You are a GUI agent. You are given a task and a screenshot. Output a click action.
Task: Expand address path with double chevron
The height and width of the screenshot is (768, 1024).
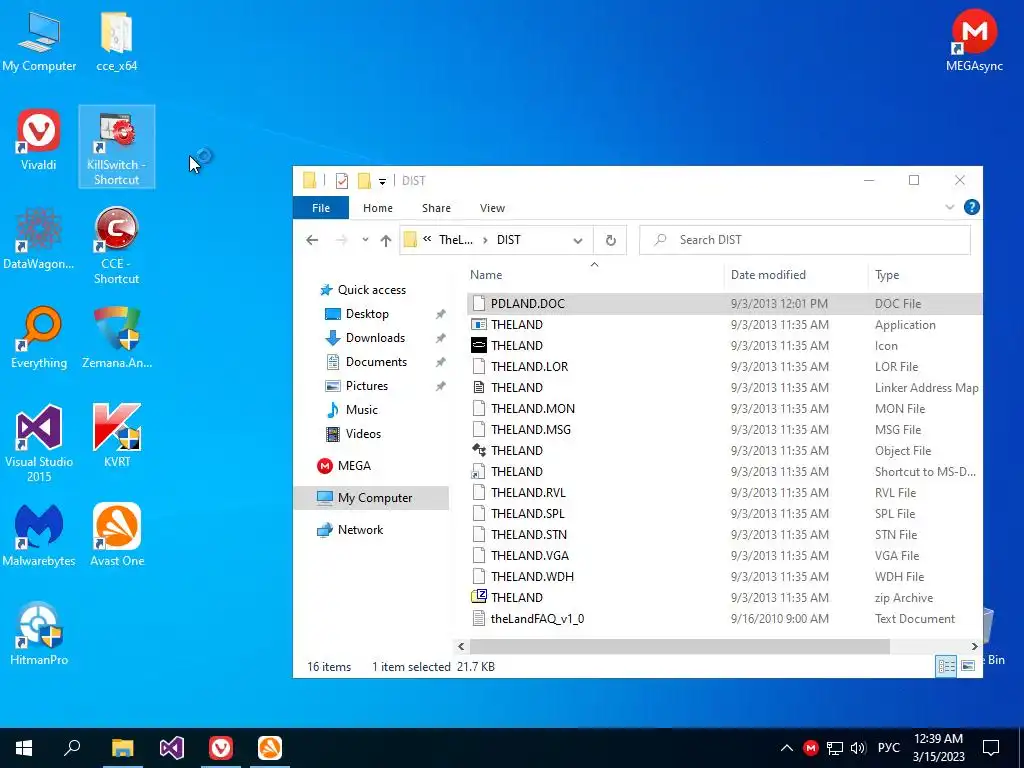pos(426,240)
